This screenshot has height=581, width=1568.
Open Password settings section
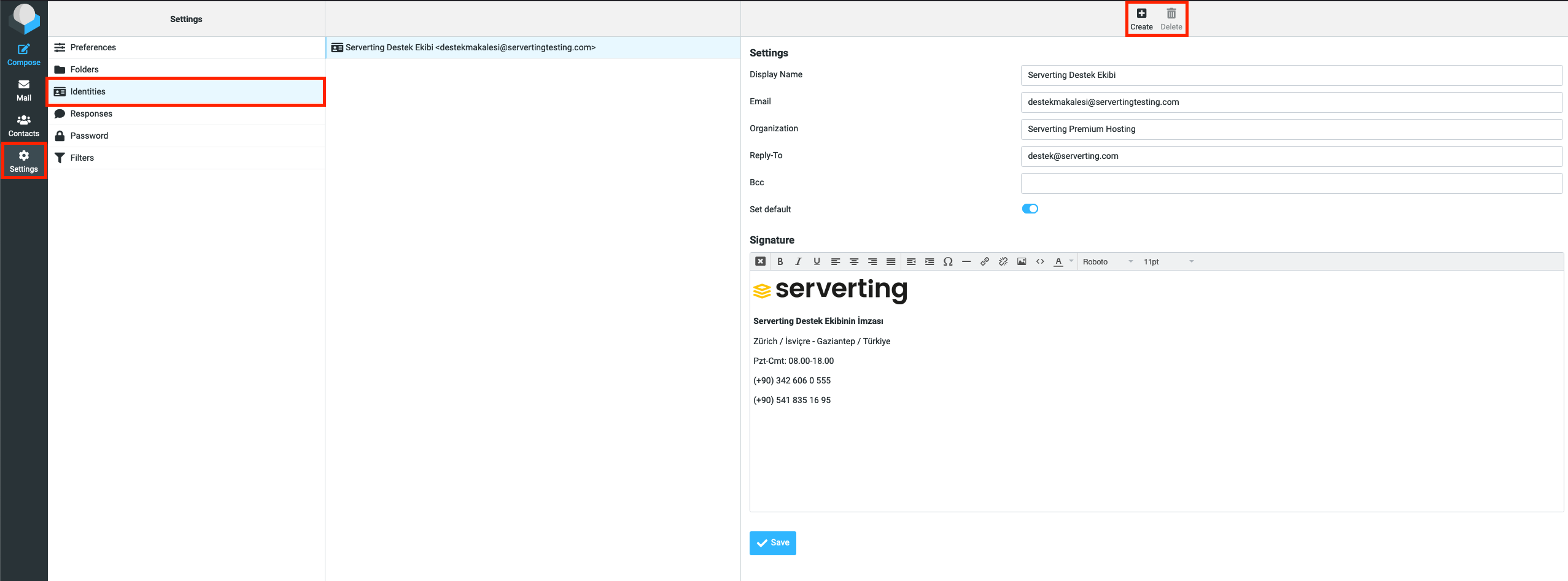point(186,136)
